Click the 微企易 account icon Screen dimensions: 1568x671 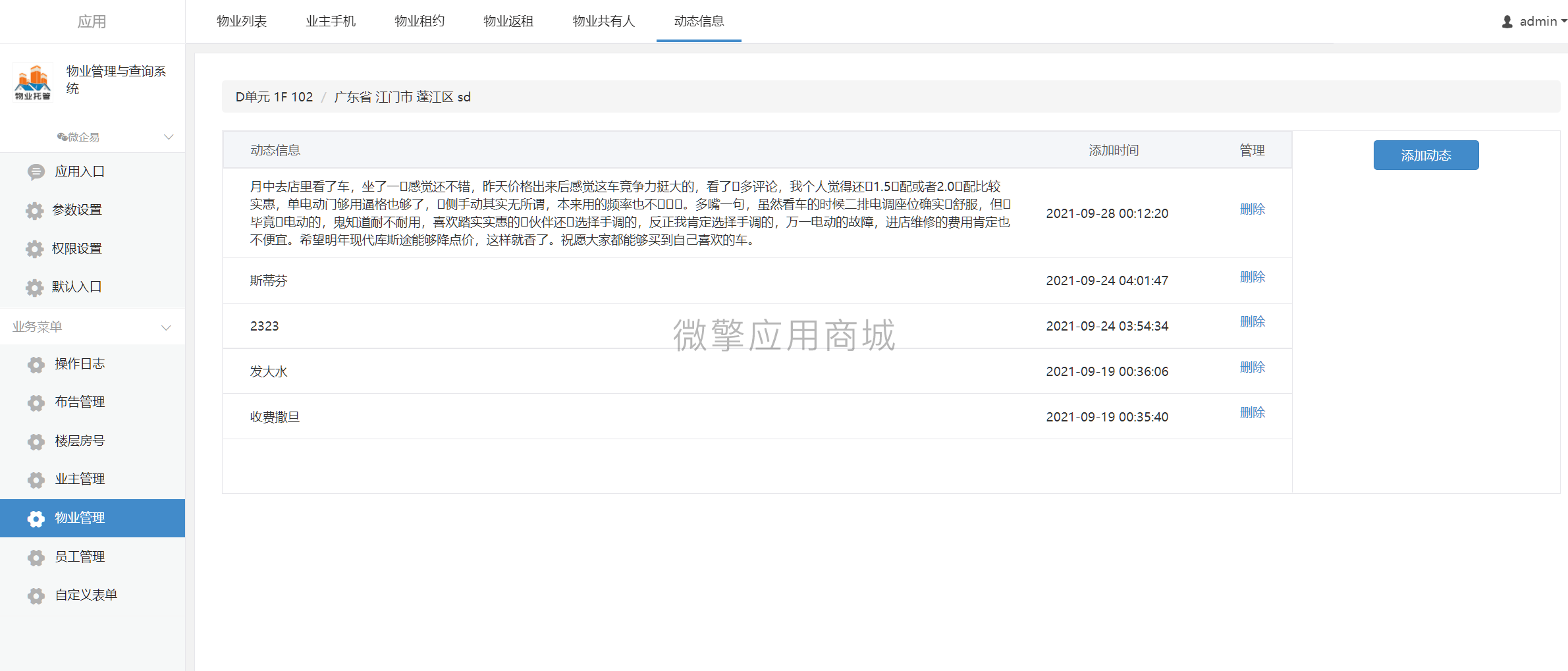pos(62,137)
